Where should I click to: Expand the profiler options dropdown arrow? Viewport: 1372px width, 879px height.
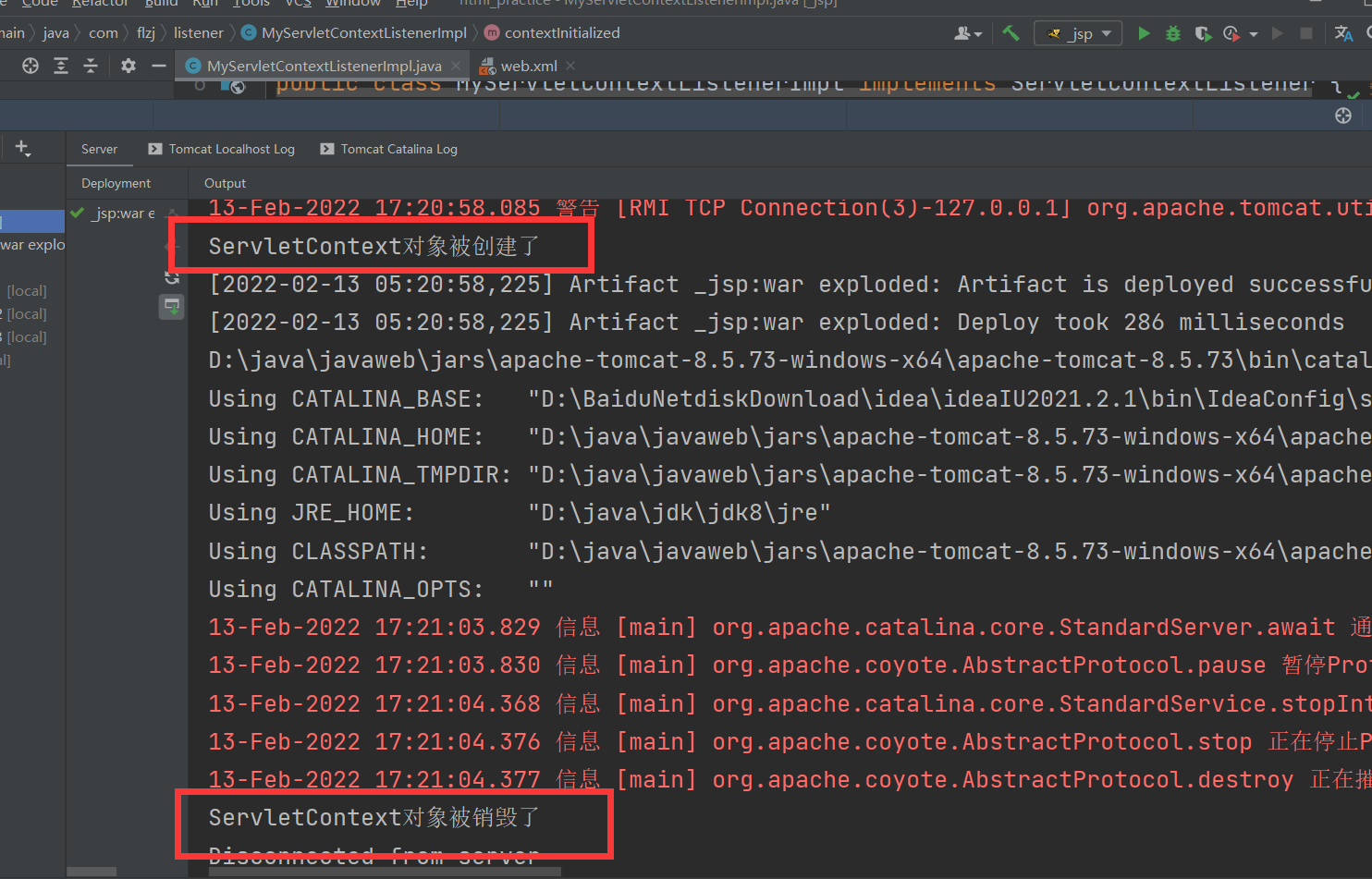pos(1253,34)
